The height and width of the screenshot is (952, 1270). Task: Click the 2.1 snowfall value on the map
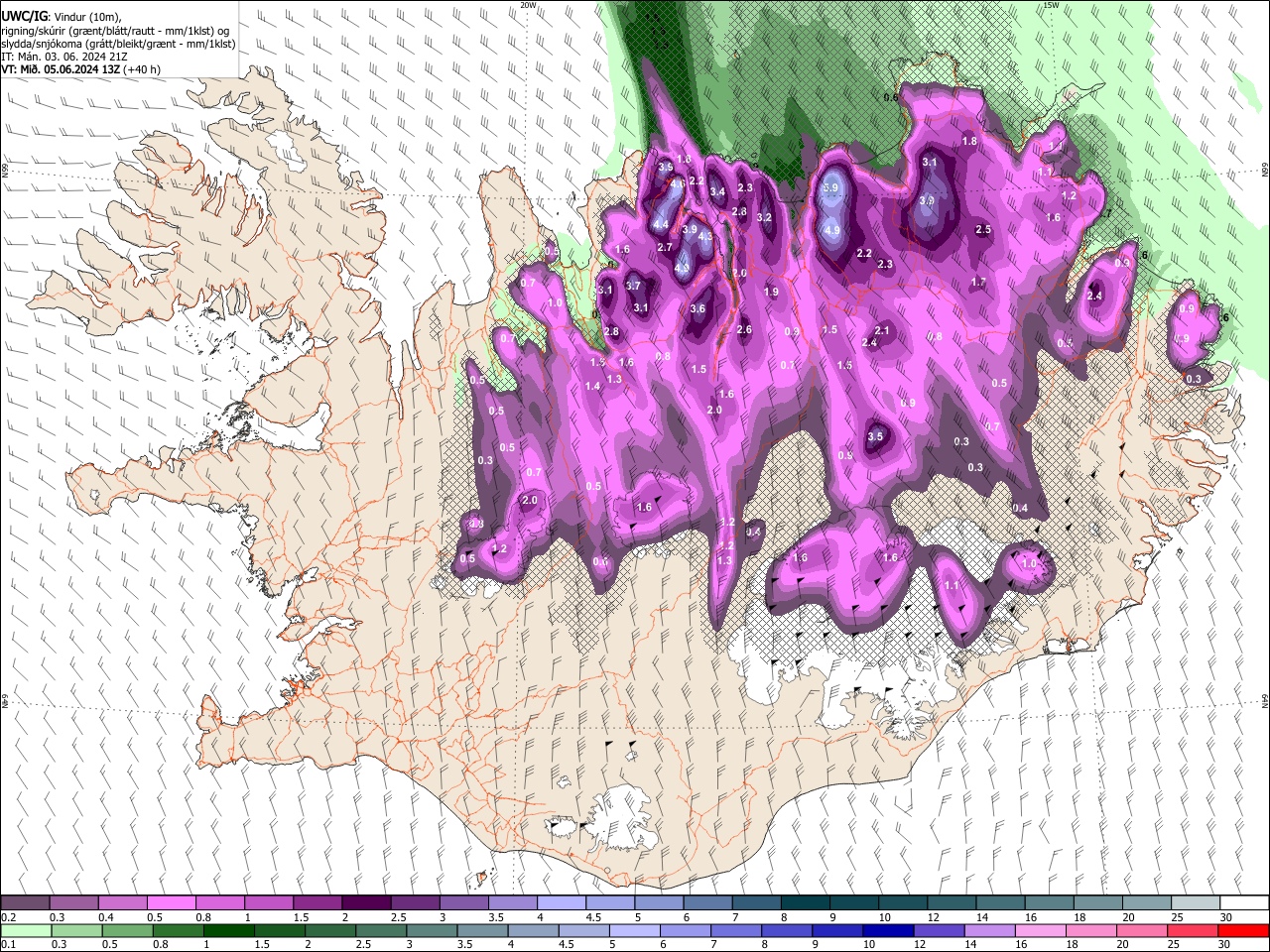click(882, 330)
